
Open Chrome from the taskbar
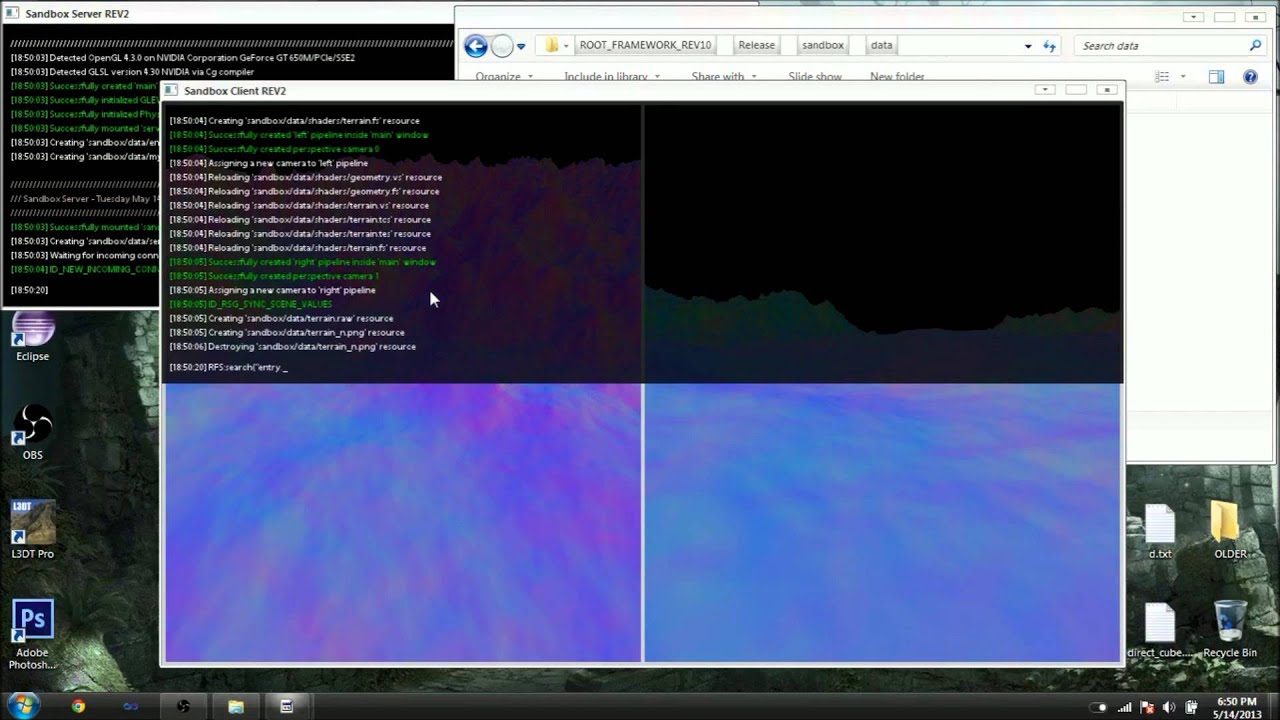coord(78,706)
